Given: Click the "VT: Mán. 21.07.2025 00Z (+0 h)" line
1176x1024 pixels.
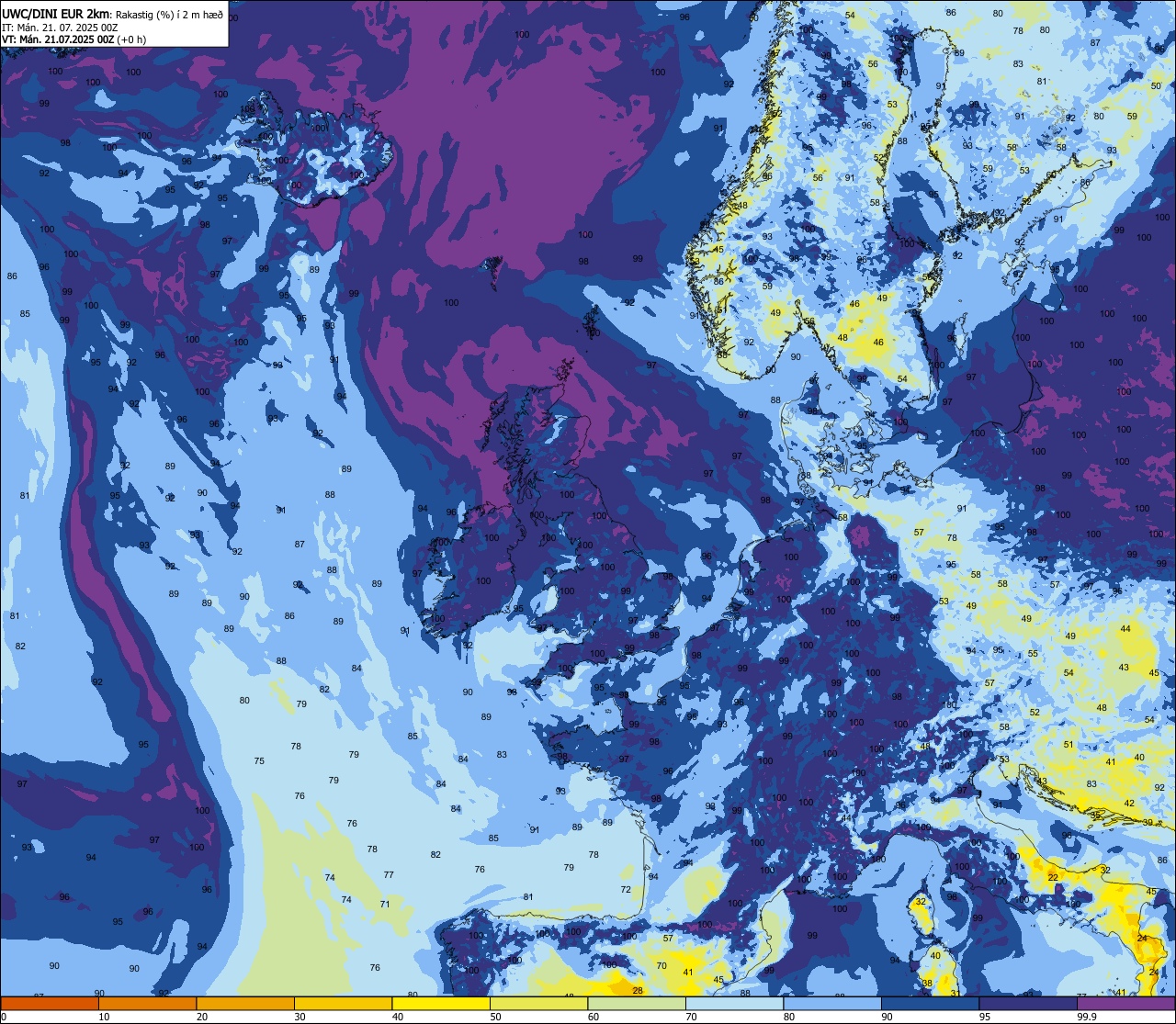Looking at the screenshot, I should (x=74, y=39).
